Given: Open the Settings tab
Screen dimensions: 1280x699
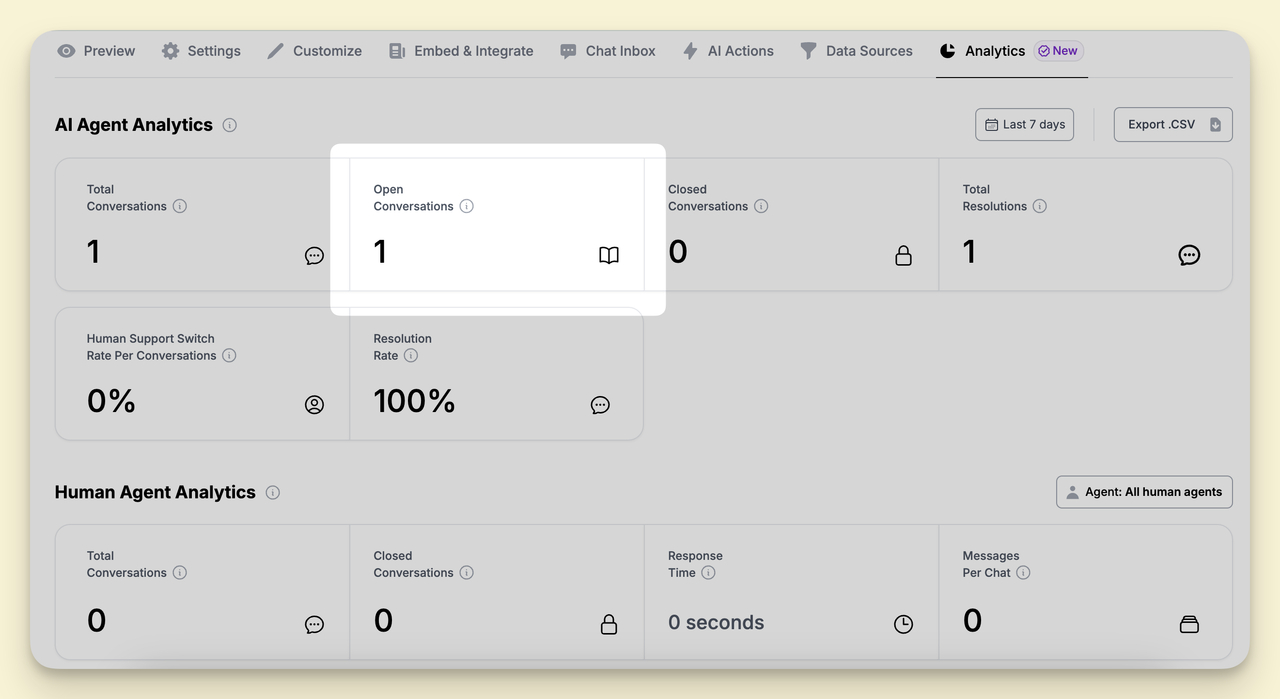Looking at the screenshot, I should coord(201,51).
